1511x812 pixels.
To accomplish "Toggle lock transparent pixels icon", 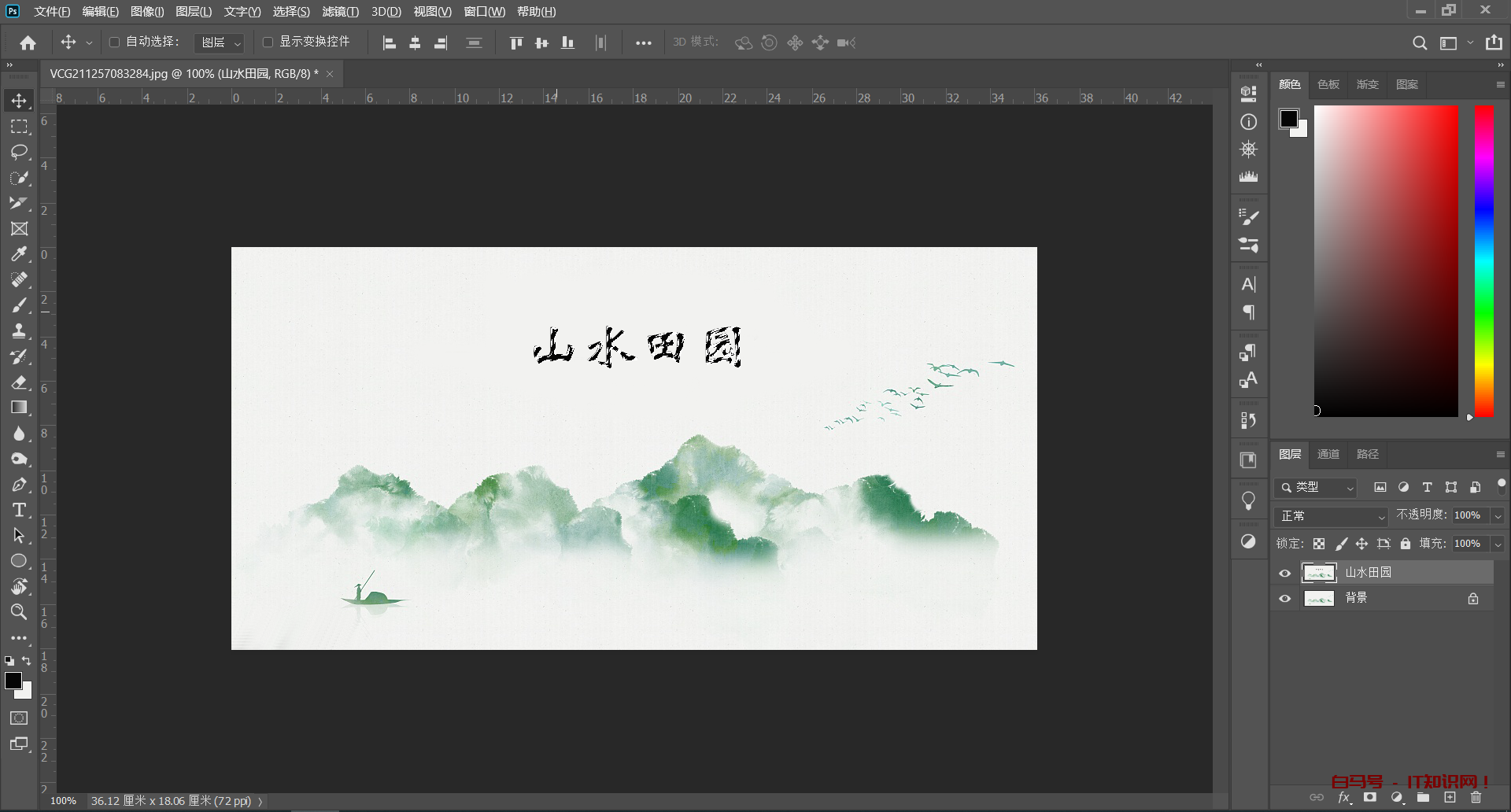I will click(x=1319, y=544).
